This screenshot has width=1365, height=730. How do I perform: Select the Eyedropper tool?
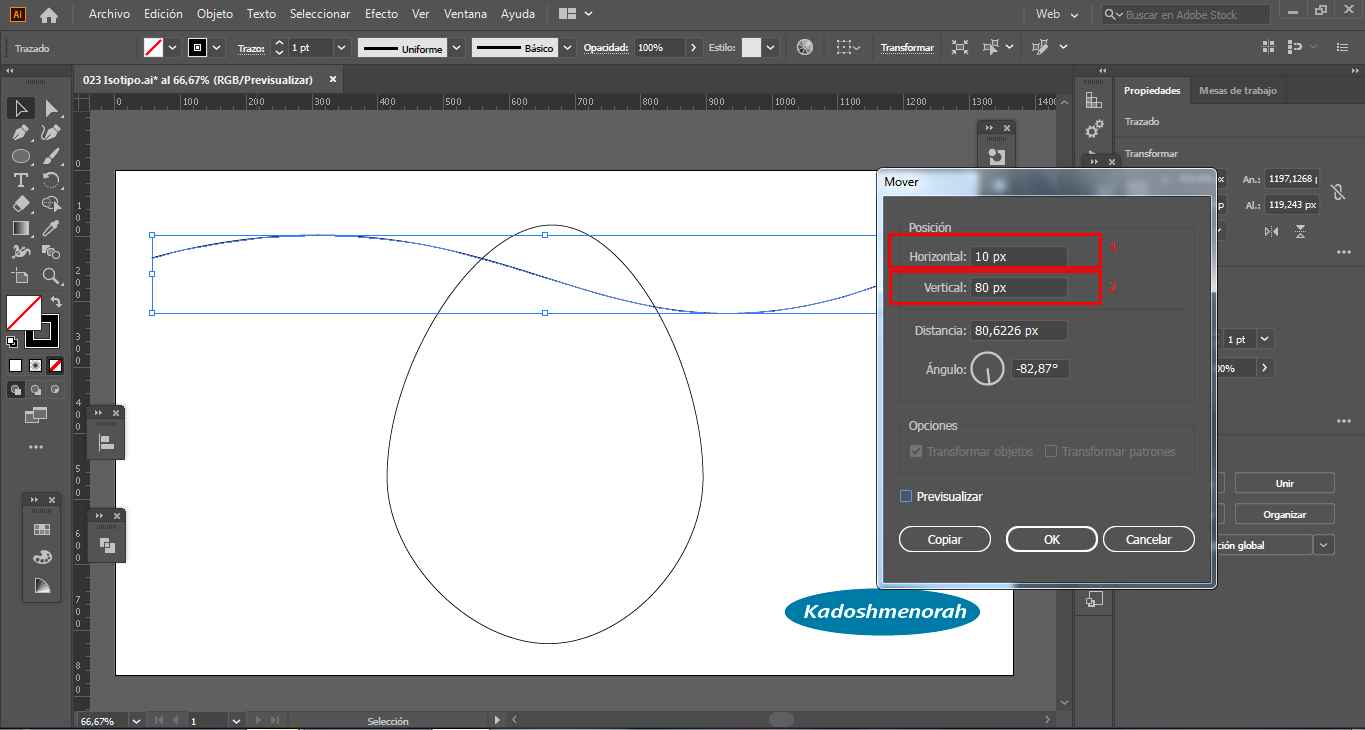click(x=51, y=228)
